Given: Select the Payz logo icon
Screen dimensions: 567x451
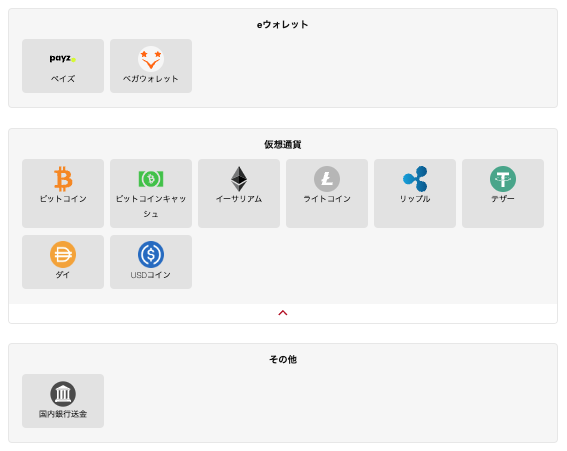Looking at the screenshot, I should [63, 59].
